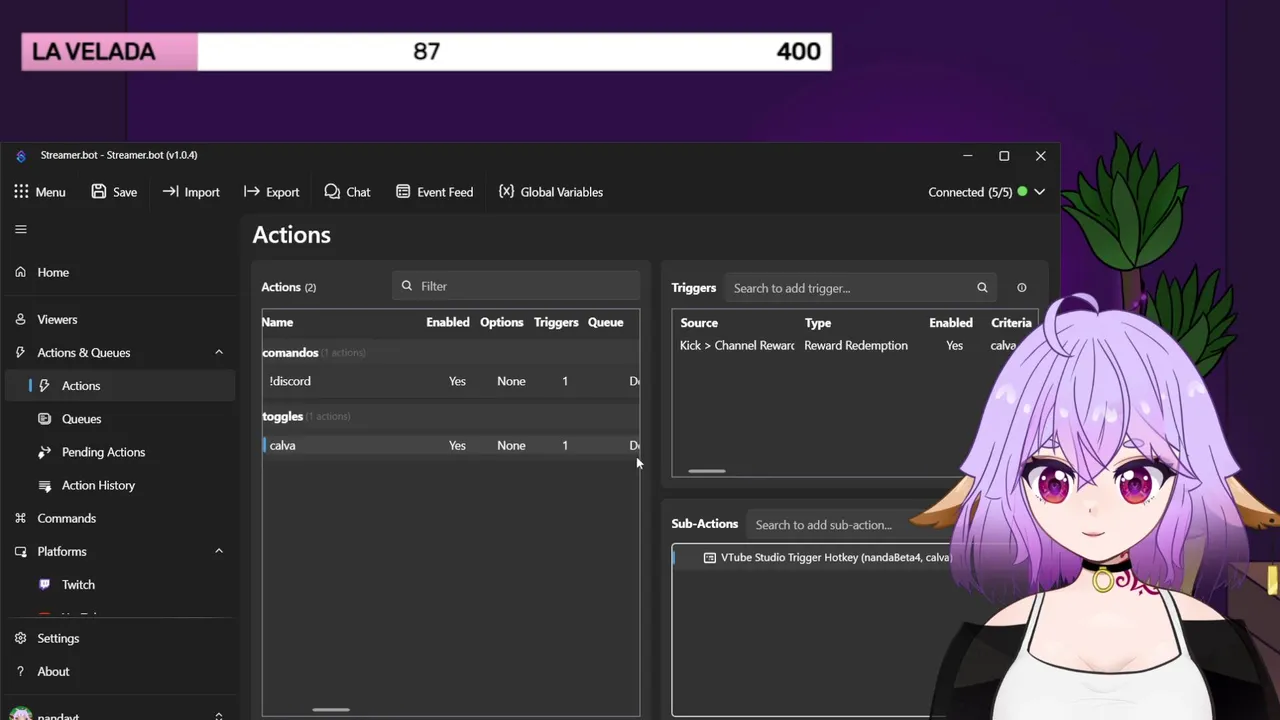This screenshot has width=1280, height=720.
Task: Click the LA VELADA goal progress bar
Action: point(427,52)
